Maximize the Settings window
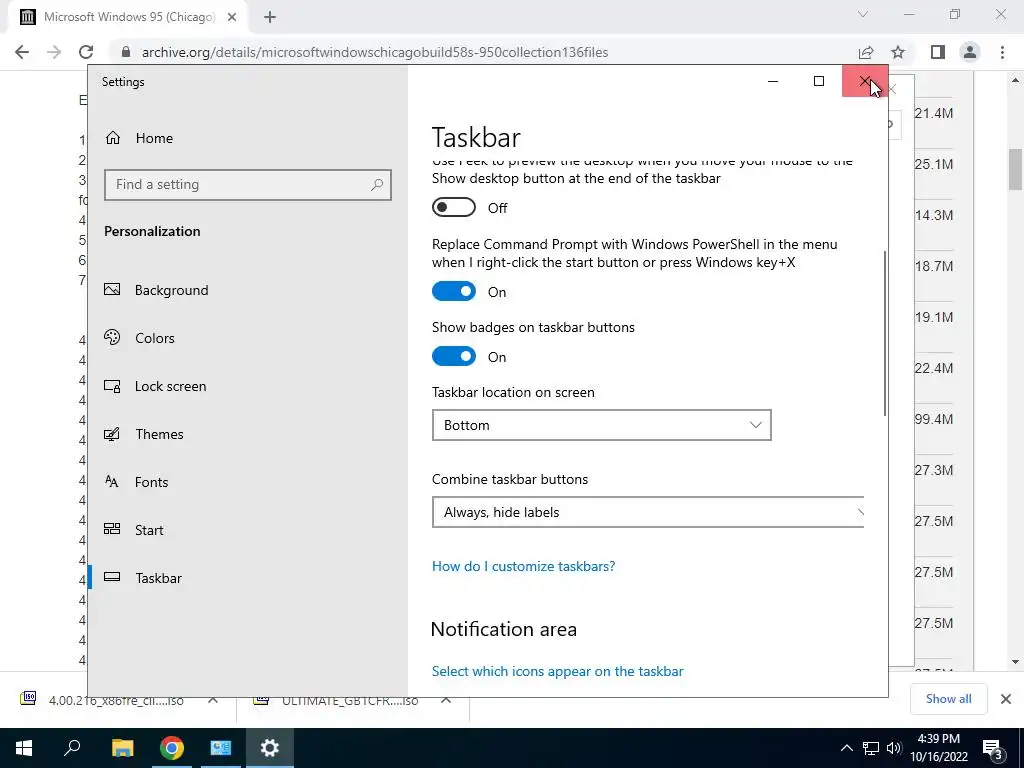Screen dimensions: 1024x768 coord(819,81)
